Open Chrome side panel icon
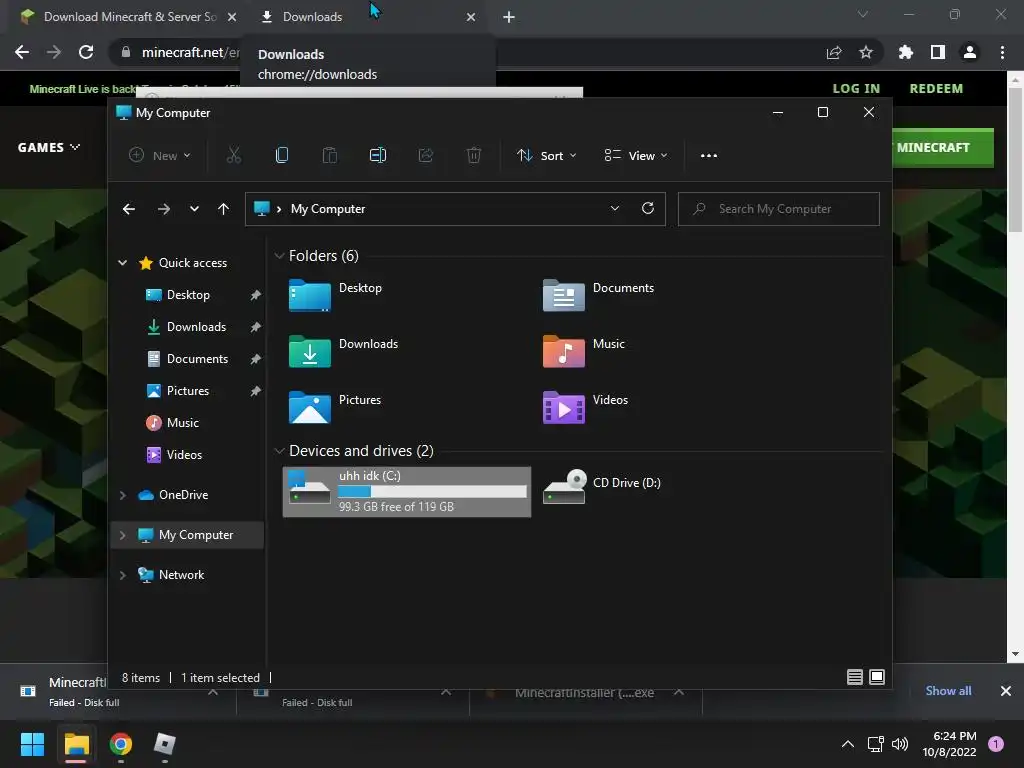 [938, 52]
